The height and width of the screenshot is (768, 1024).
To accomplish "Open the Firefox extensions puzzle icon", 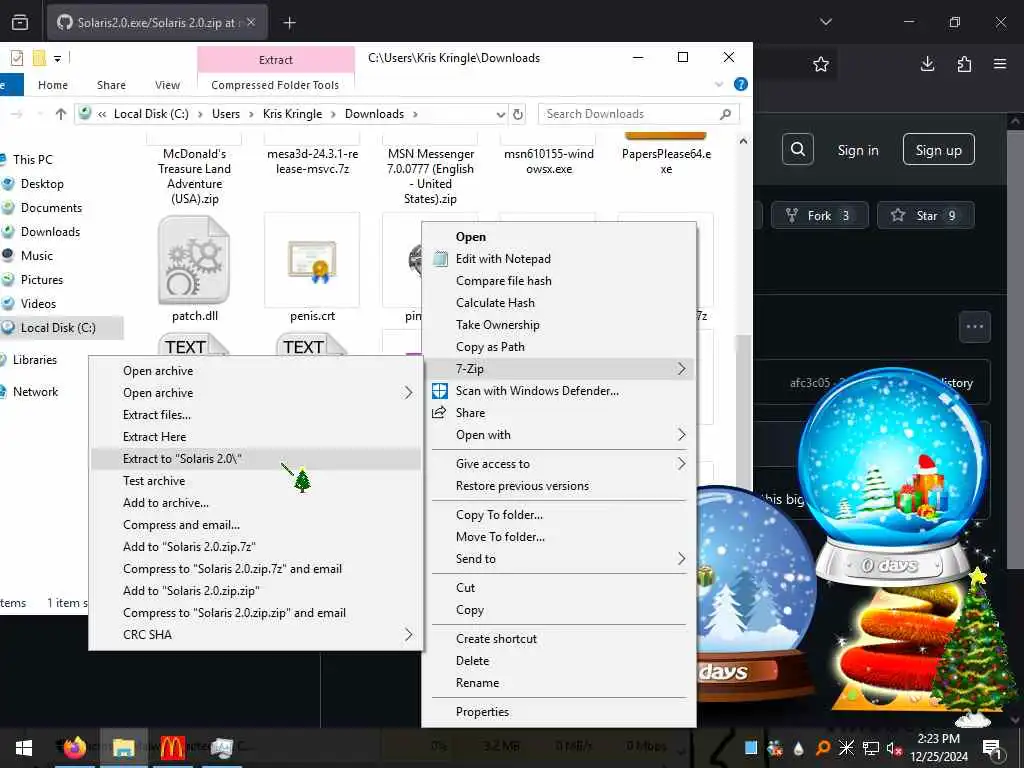I will tap(964, 64).
